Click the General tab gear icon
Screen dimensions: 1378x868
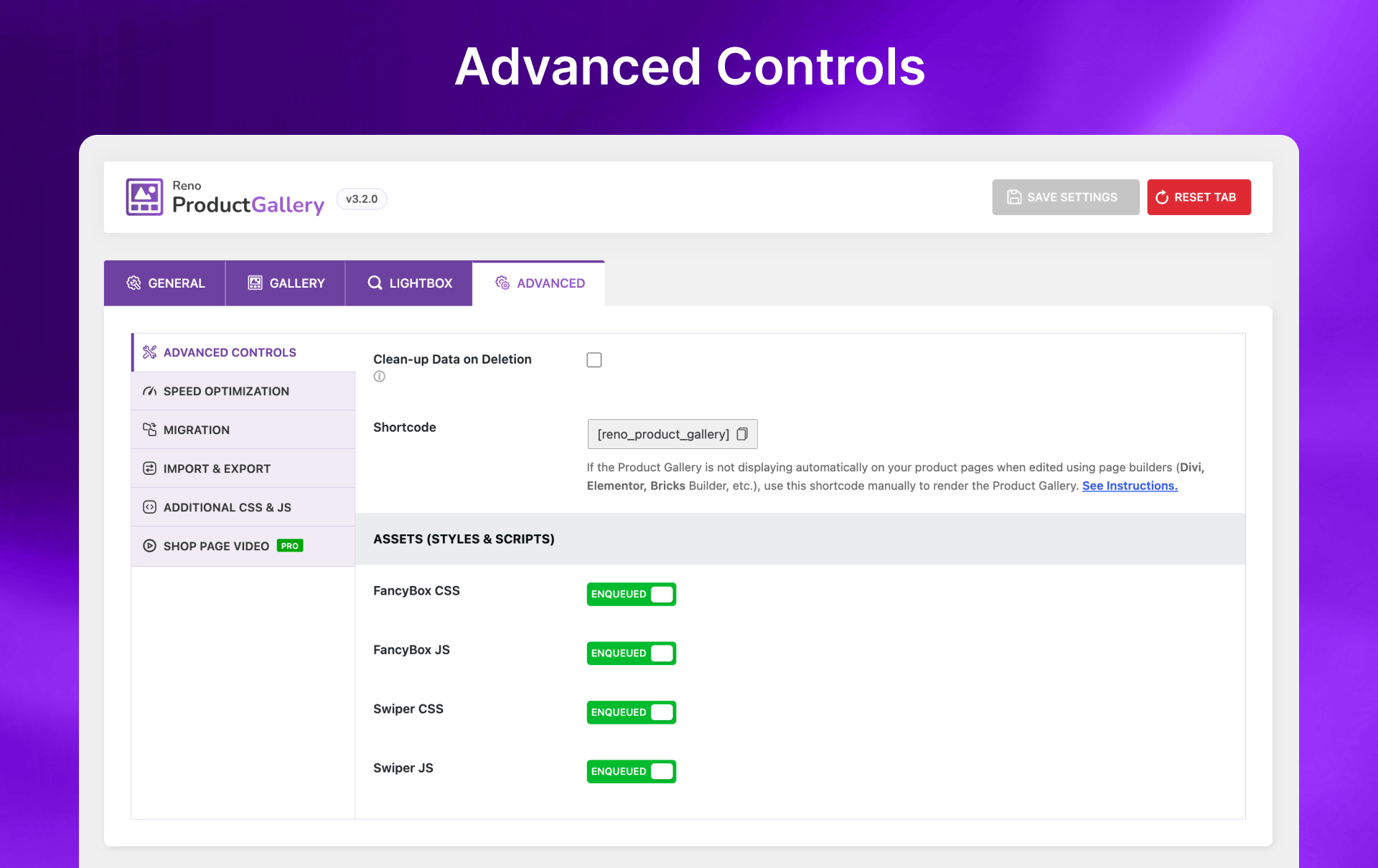pyautogui.click(x=133, y=283)
